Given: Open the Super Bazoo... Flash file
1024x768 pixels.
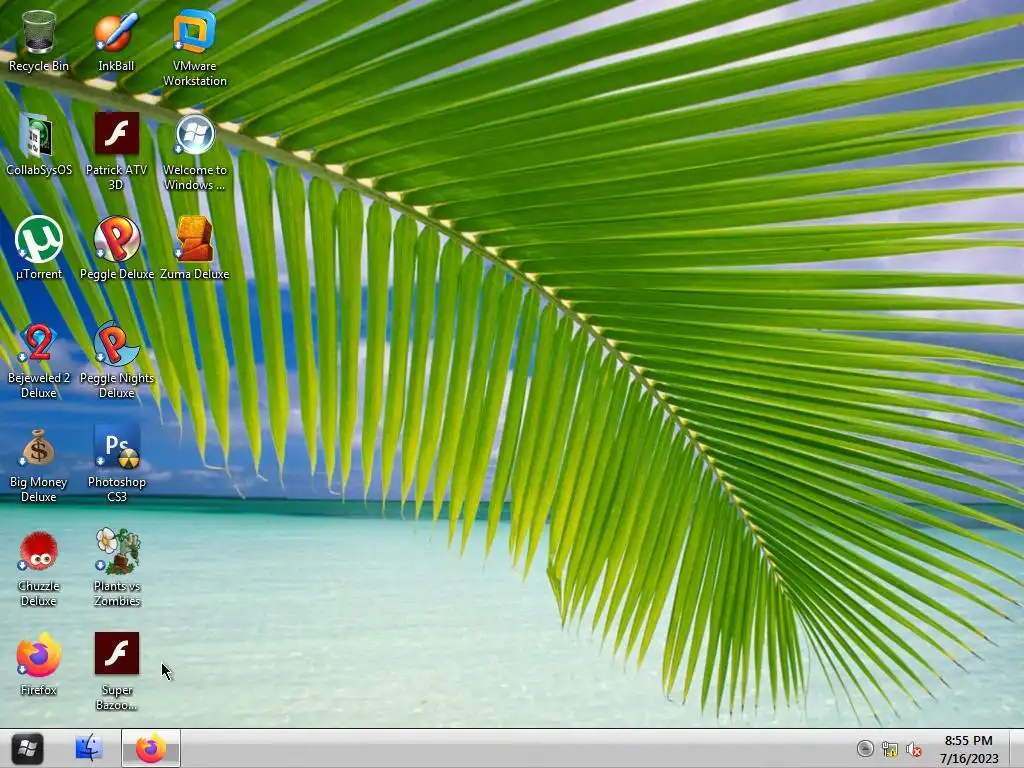Looking at the screenshot, I should [x=116, y=671].
